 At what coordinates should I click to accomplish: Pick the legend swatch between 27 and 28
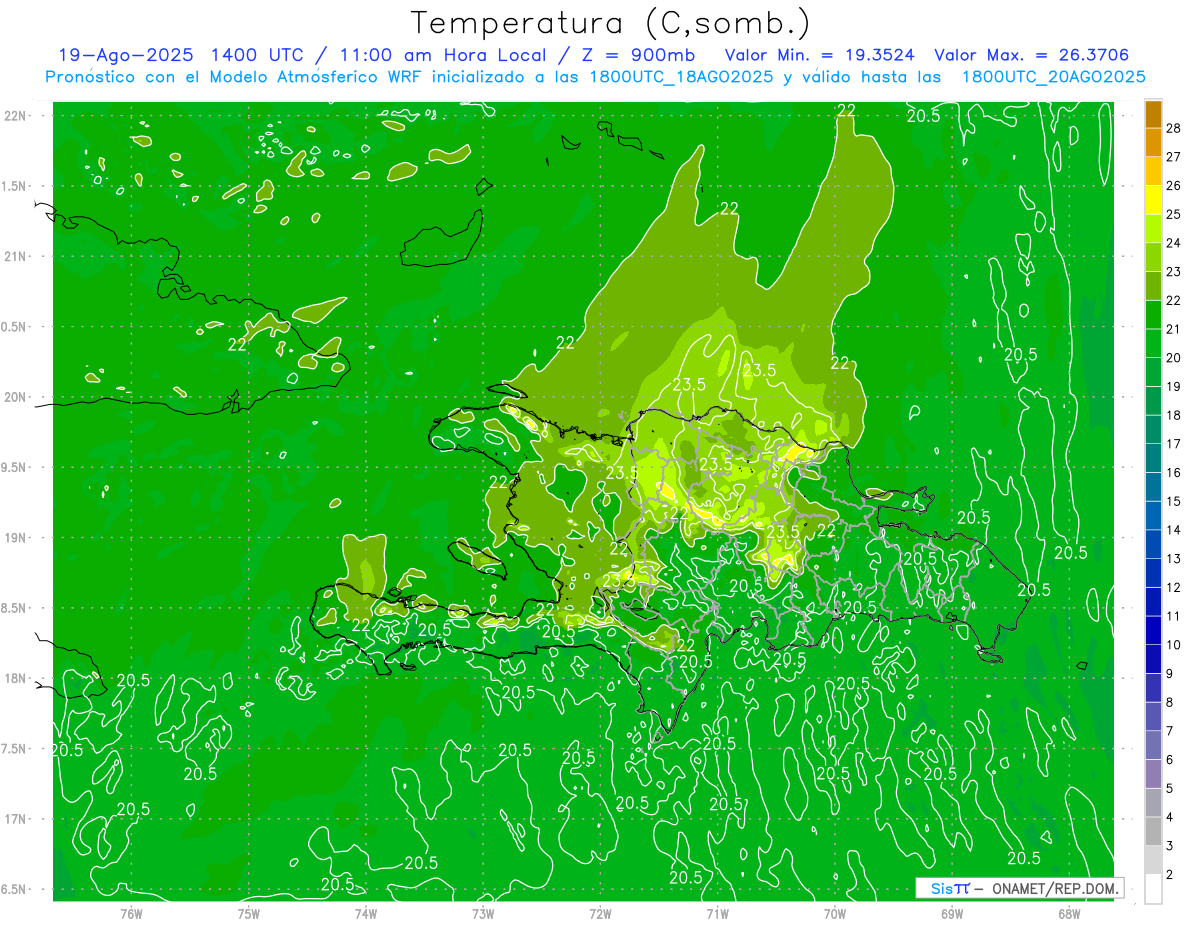pyautogui.click(x=1153, y=142)
